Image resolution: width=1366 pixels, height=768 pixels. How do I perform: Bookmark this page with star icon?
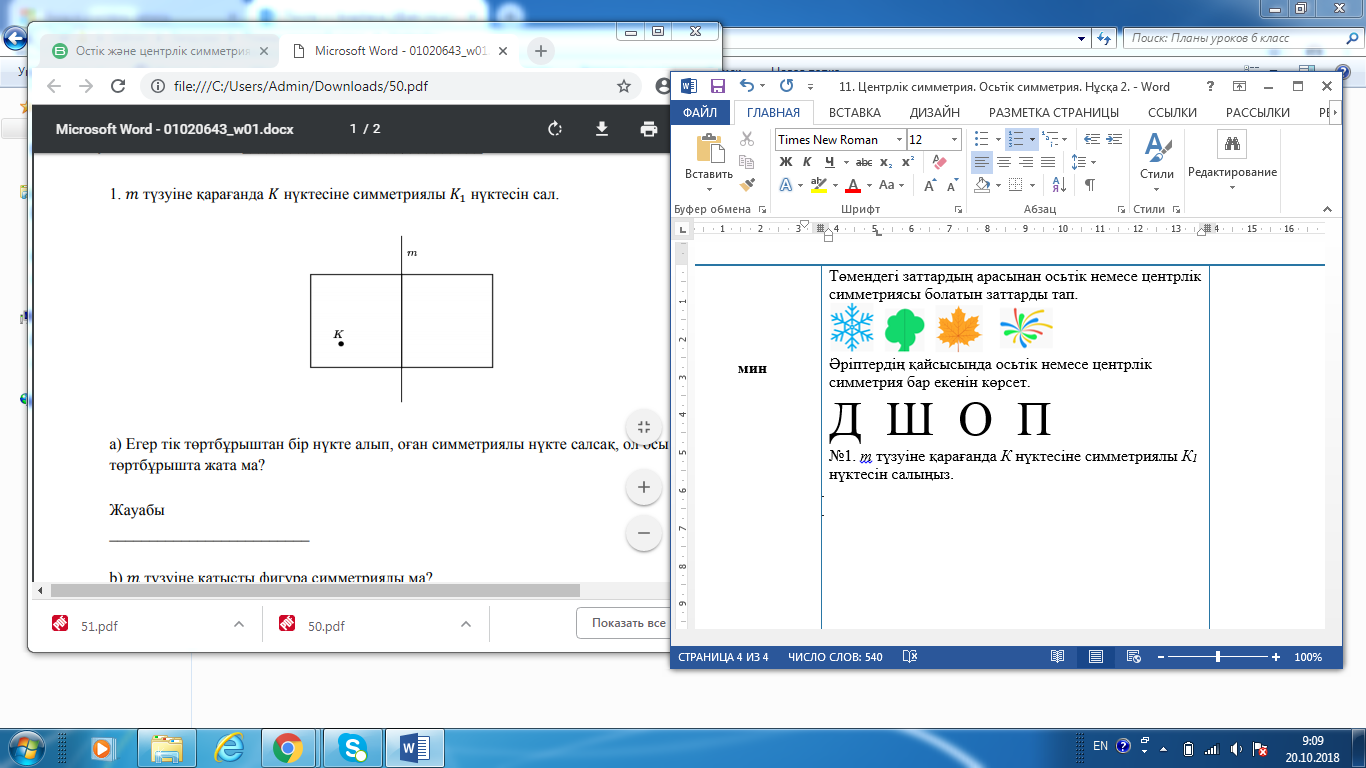(x=624, y=86)
